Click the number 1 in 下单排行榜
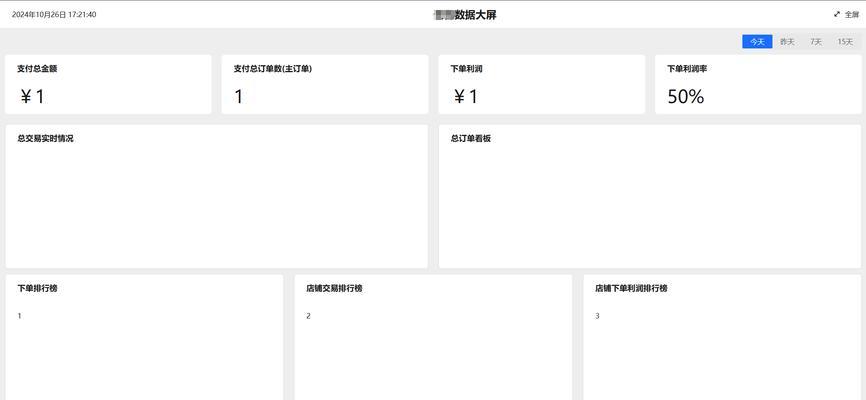This screenshot has width=866, height=400. click(x=19, y=316)
